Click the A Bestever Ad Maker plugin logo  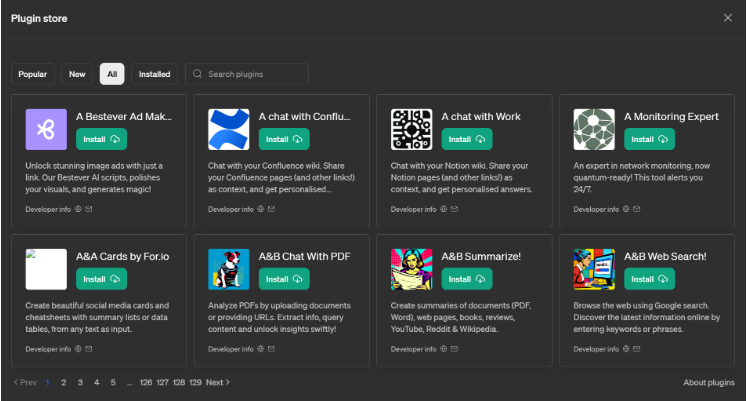tap(46, 129)
